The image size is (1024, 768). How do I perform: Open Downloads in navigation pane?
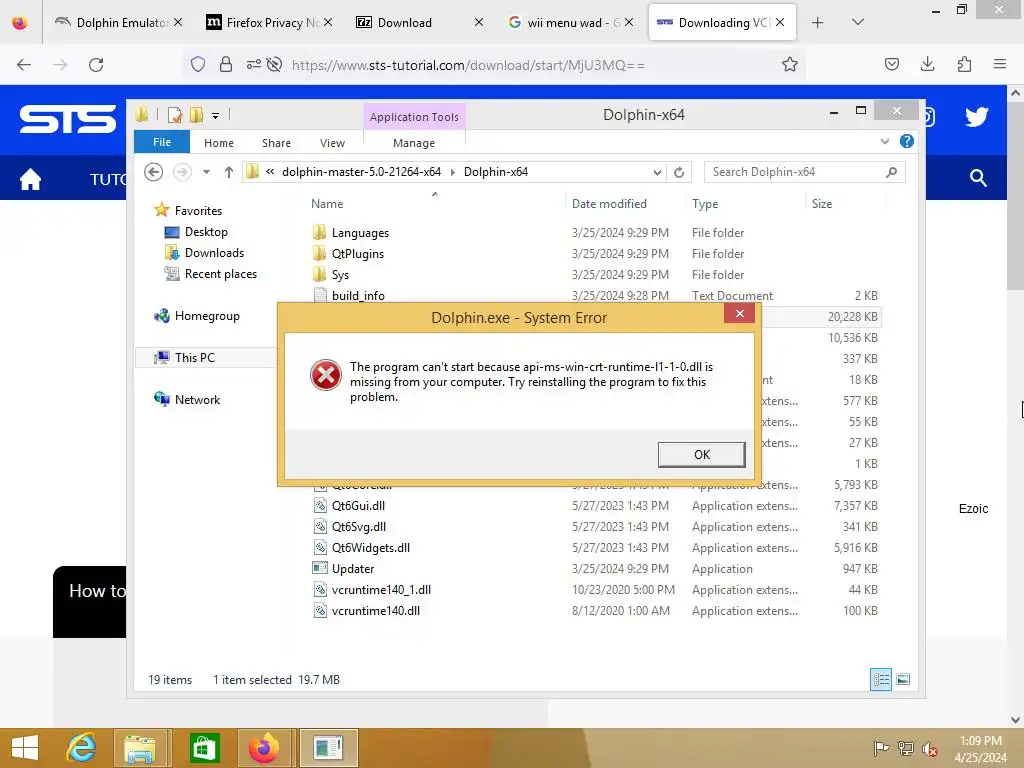[x=214, y=253]
